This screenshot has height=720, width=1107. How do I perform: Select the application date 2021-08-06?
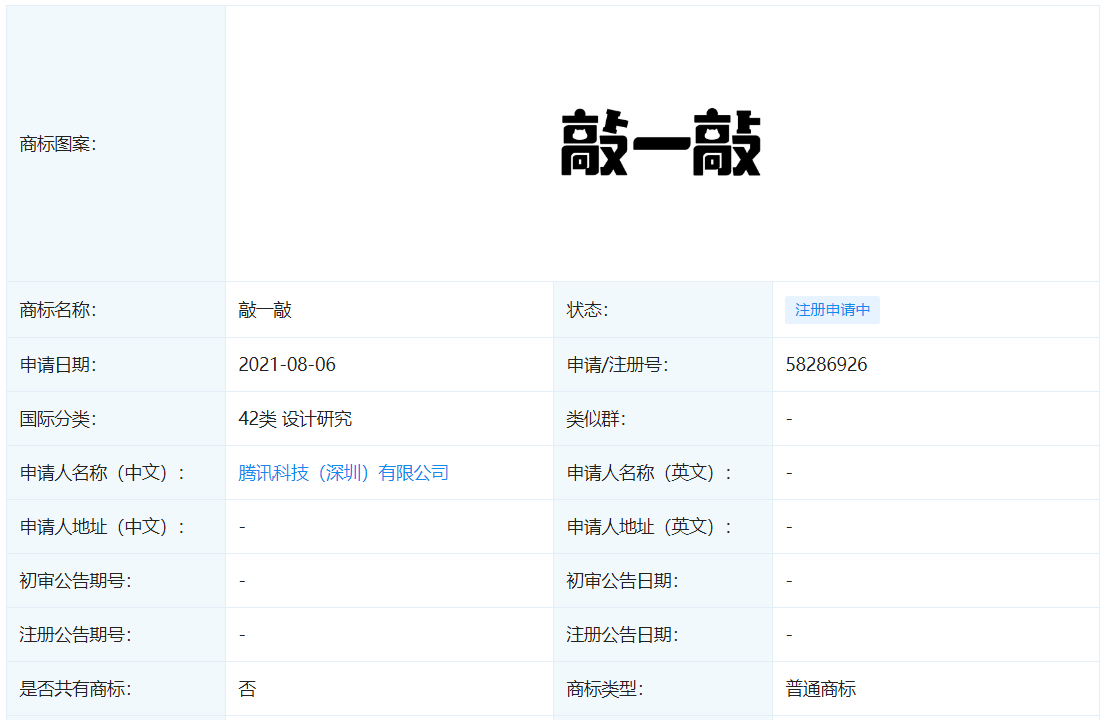[x=287, y=364]
